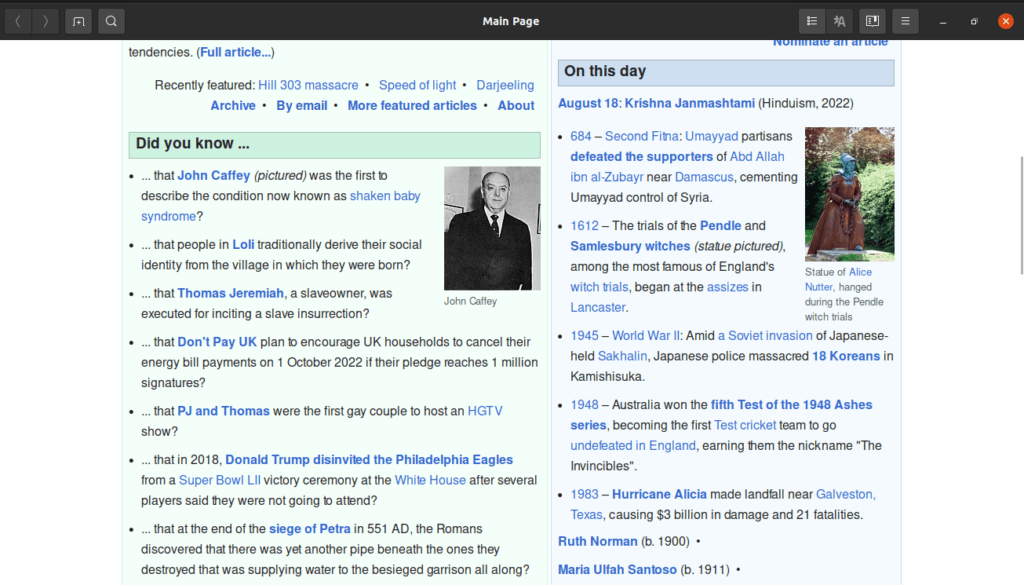This screenshot has width=1024, height=585.
Task: Open the World War II link
Action: point(646,336)
